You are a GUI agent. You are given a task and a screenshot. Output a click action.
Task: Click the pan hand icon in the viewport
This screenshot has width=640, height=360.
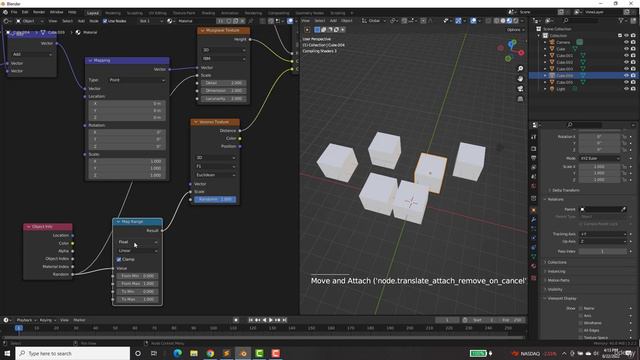[x=520, y=78]
